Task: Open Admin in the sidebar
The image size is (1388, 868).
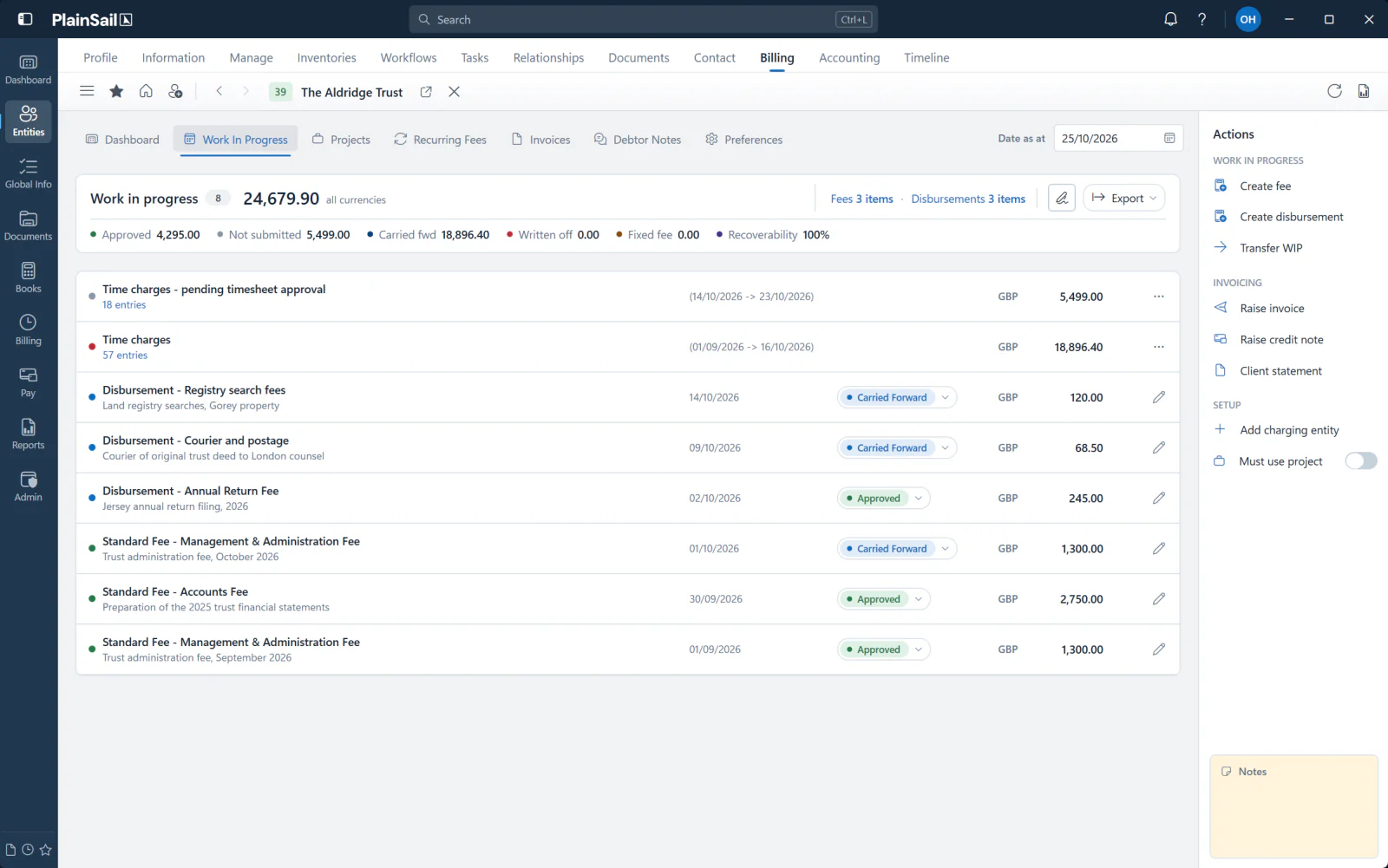Action: 29,486
